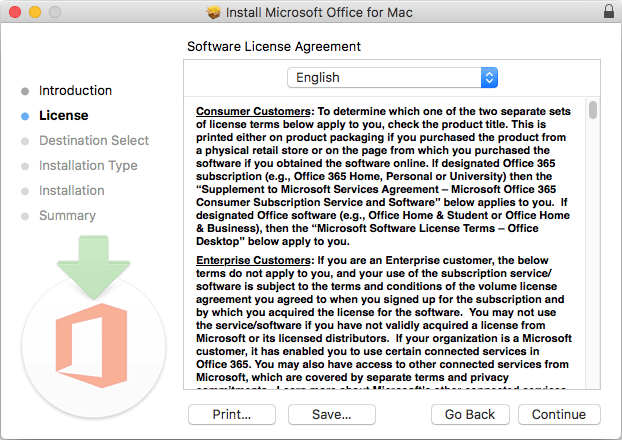Viewport: 622px width, 440px height.
Task: Click the 'Enterprise Customers' underlined heading
Action: click(x=253, y=260)
